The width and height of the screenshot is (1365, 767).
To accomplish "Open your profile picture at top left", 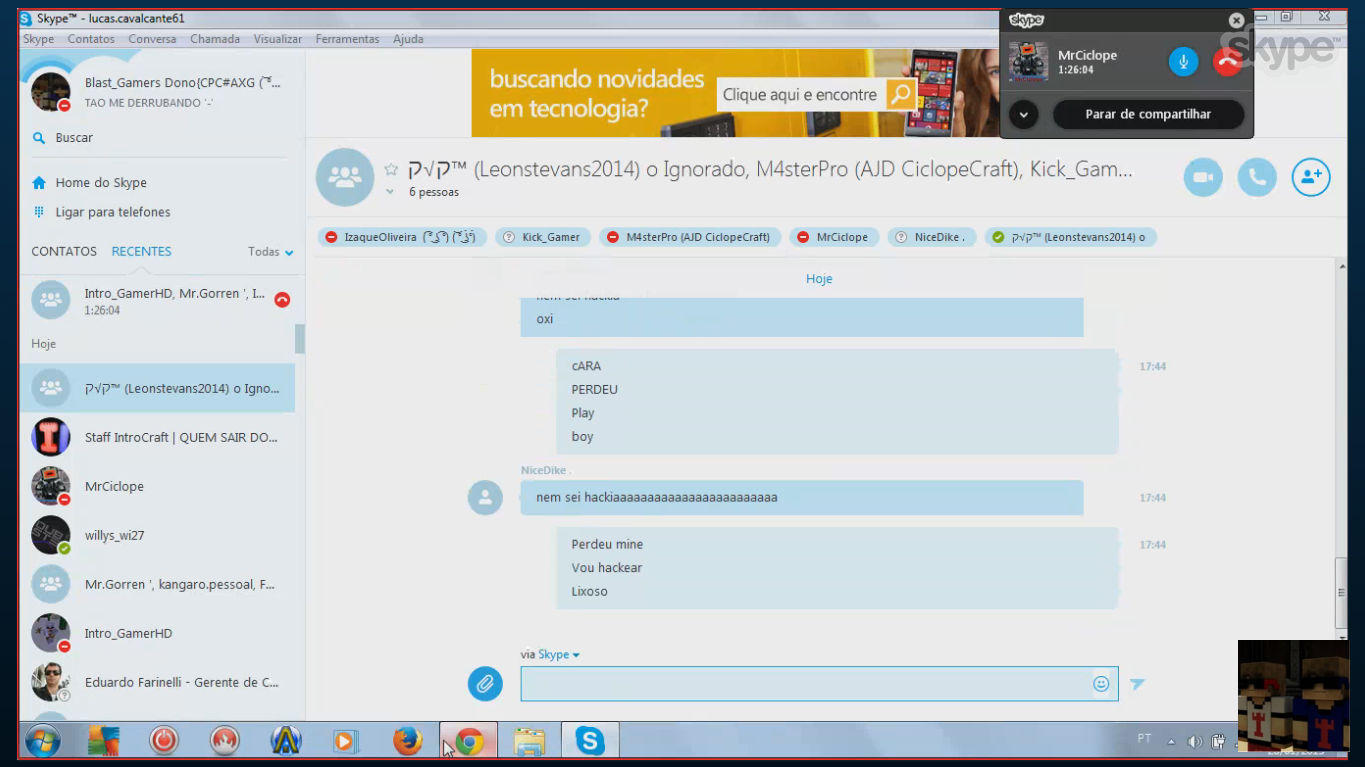I will (50, 92).
